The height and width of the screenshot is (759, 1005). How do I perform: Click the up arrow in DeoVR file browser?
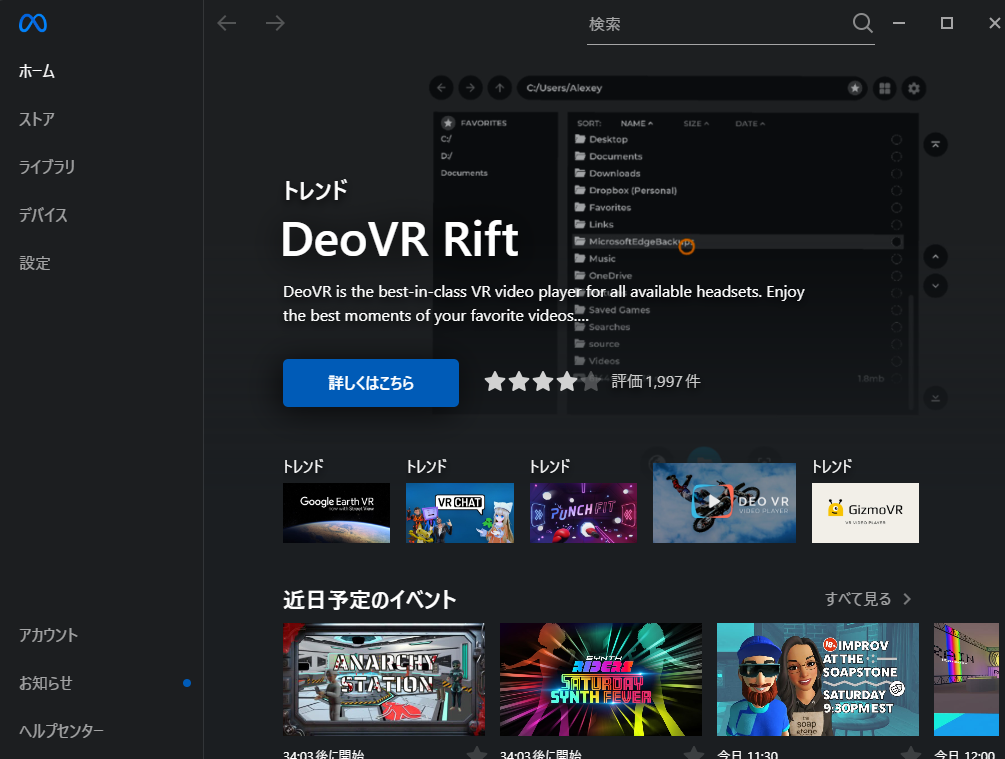point(500,88)
